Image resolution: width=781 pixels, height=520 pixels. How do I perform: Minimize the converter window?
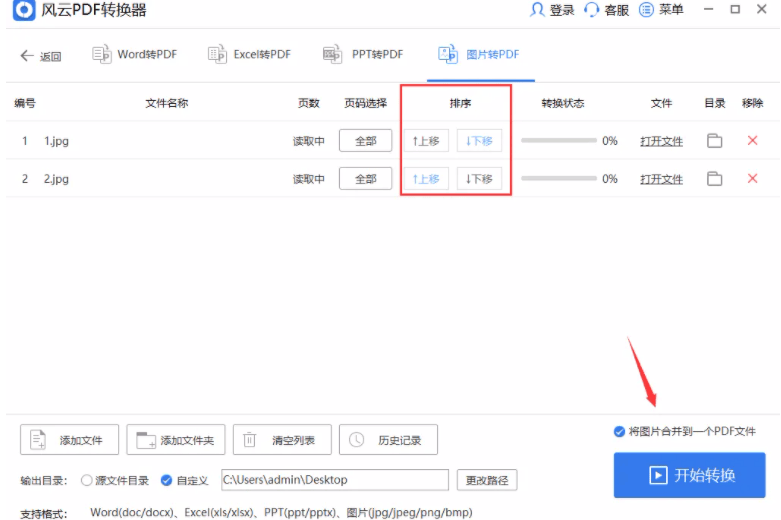(x=709, y=9)
